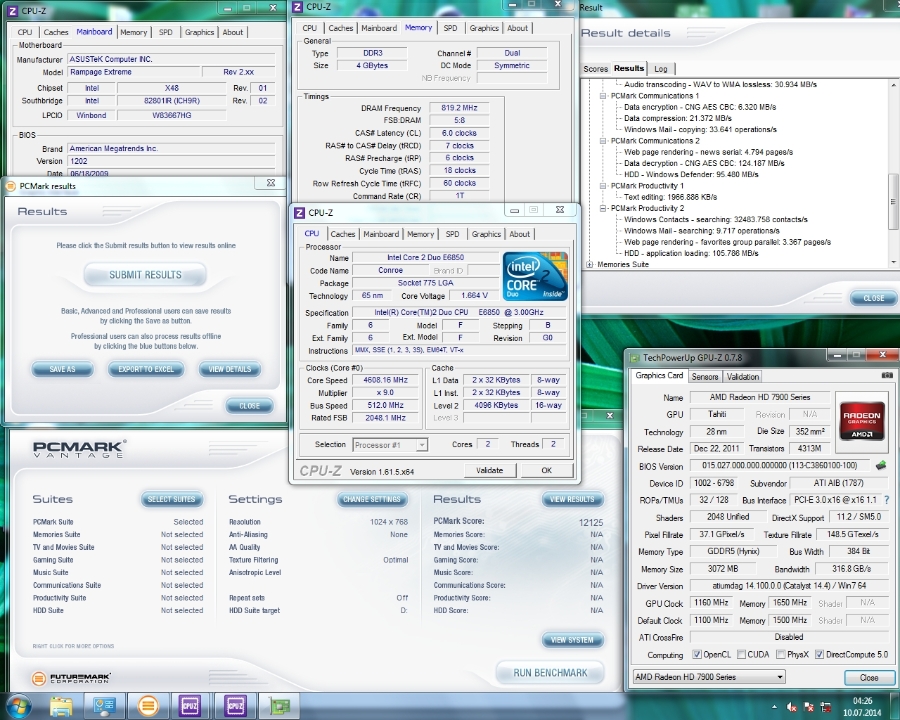Click the RUN BENCHMARK button

(550, 672)
